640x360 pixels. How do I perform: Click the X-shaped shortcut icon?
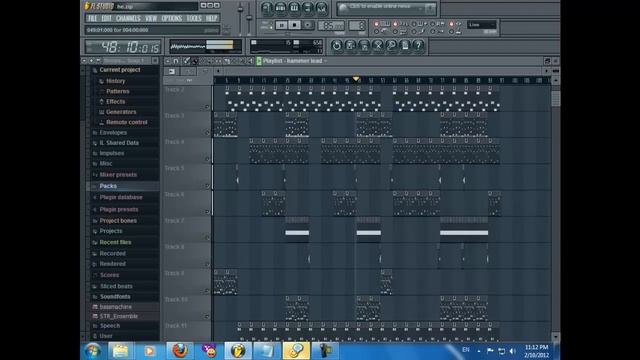coord(378,45)
